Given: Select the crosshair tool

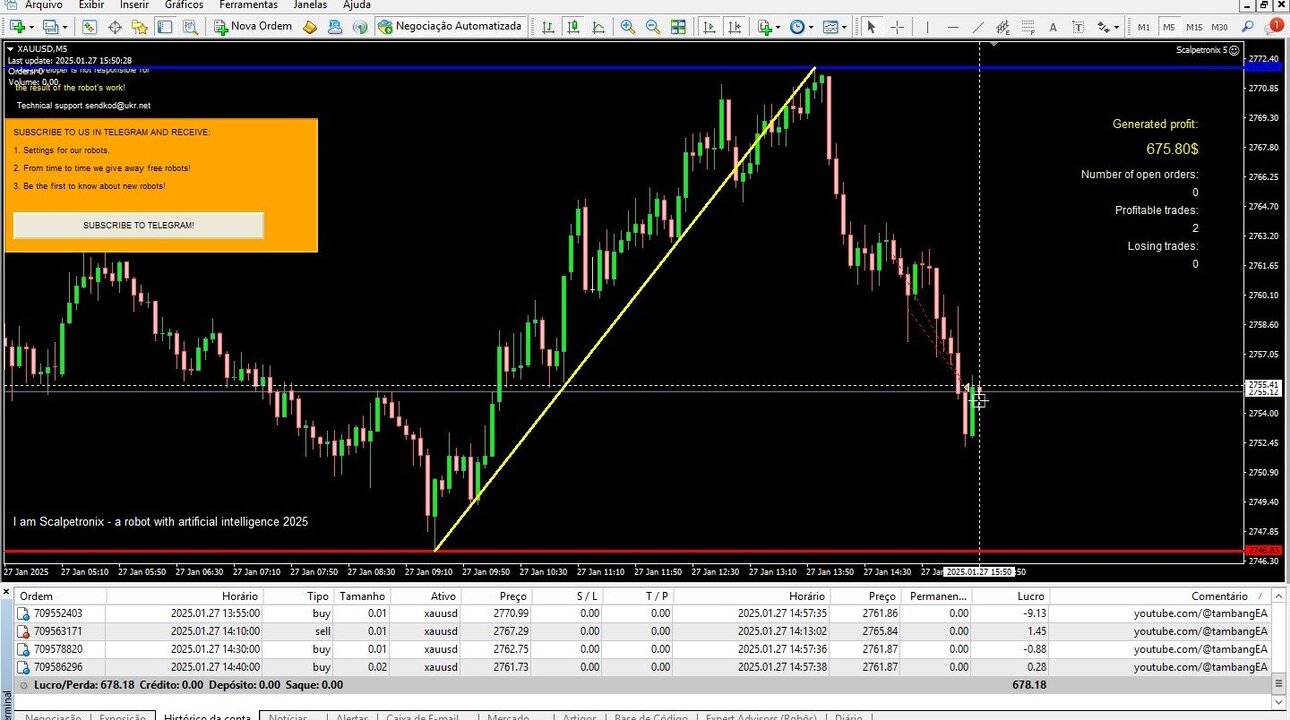Looking at the screenshot, I should [897, 27].
